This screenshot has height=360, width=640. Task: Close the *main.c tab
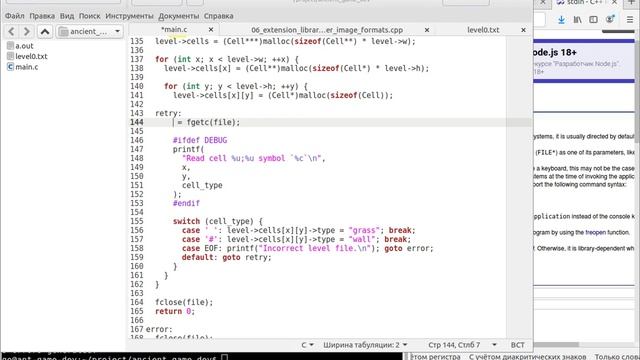pyautogui.click(x=211, y=30)
